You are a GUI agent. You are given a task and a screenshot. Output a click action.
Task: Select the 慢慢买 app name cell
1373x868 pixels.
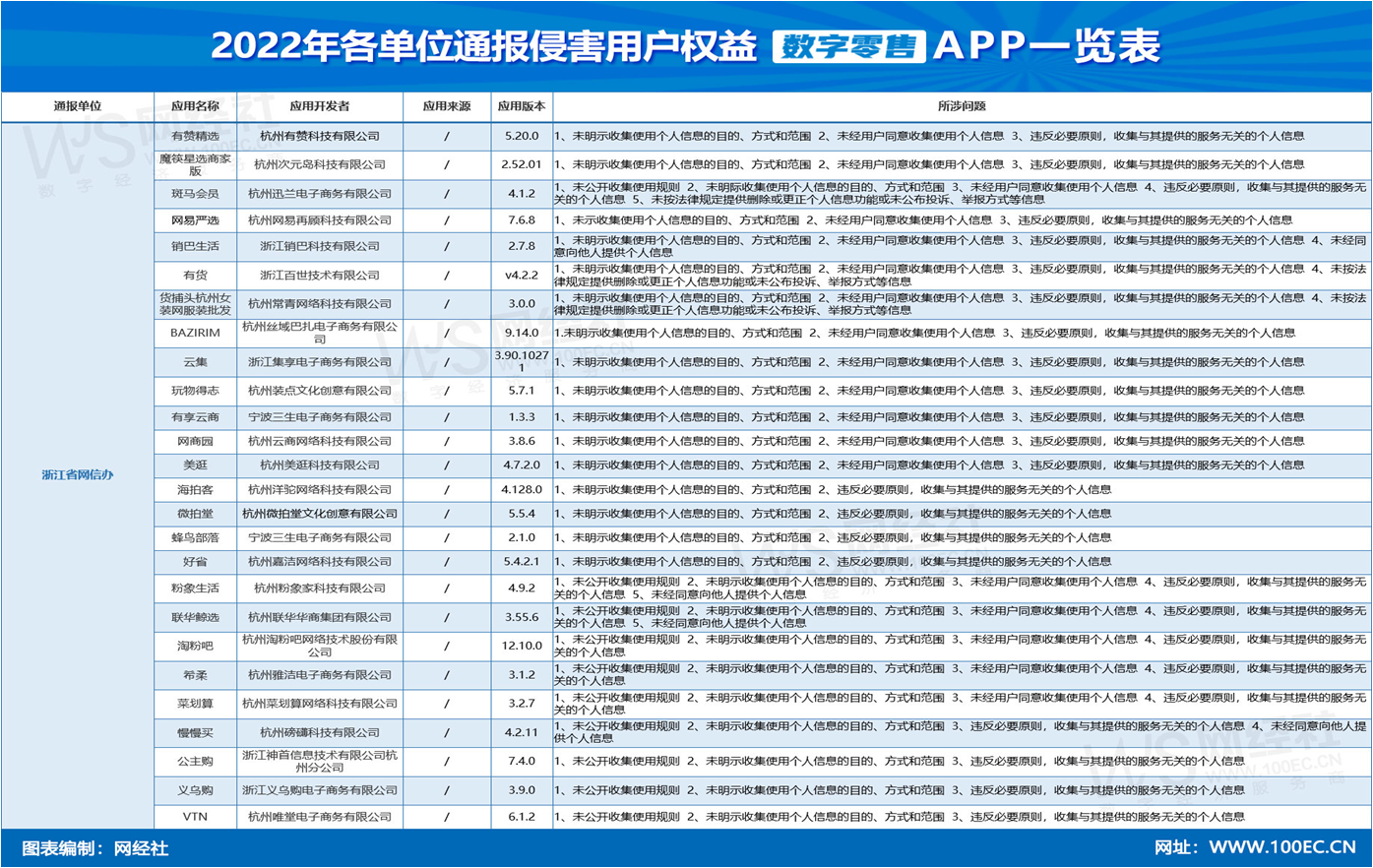click(x=195, y=732)
